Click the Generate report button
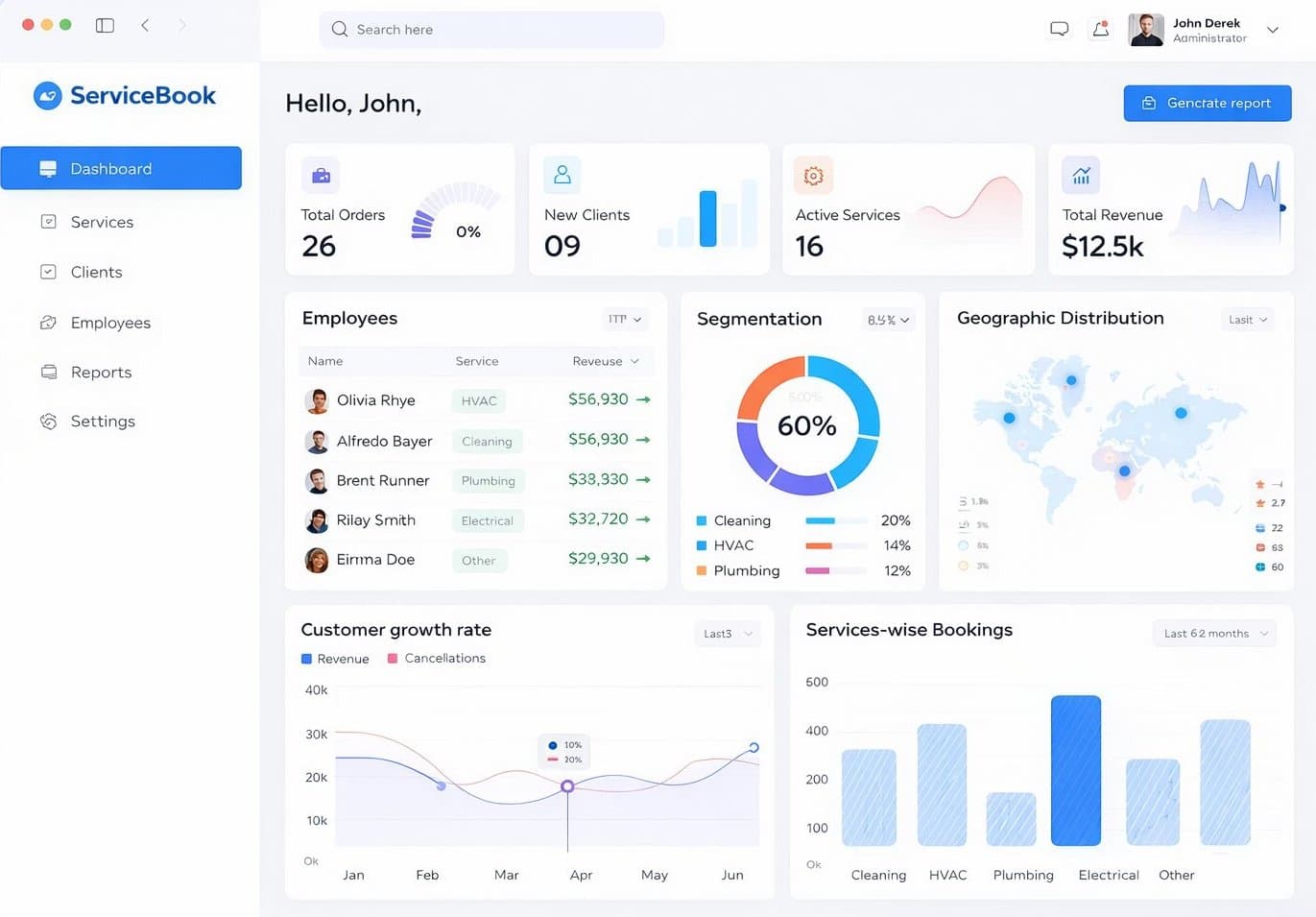This screenshot has width=1316, height=917. point(1207,103)
